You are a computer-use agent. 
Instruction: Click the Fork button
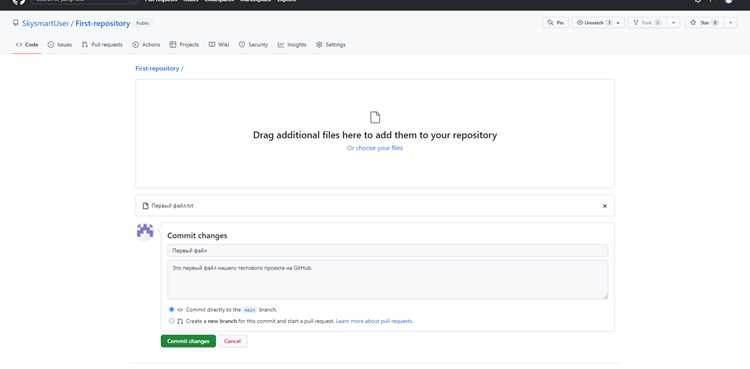(647, 22)
